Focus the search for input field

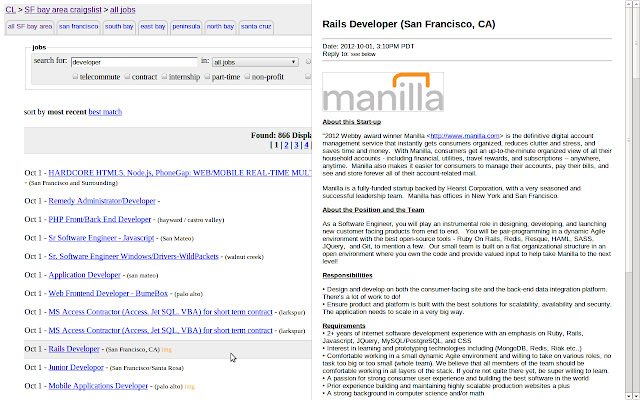[134, 62]
